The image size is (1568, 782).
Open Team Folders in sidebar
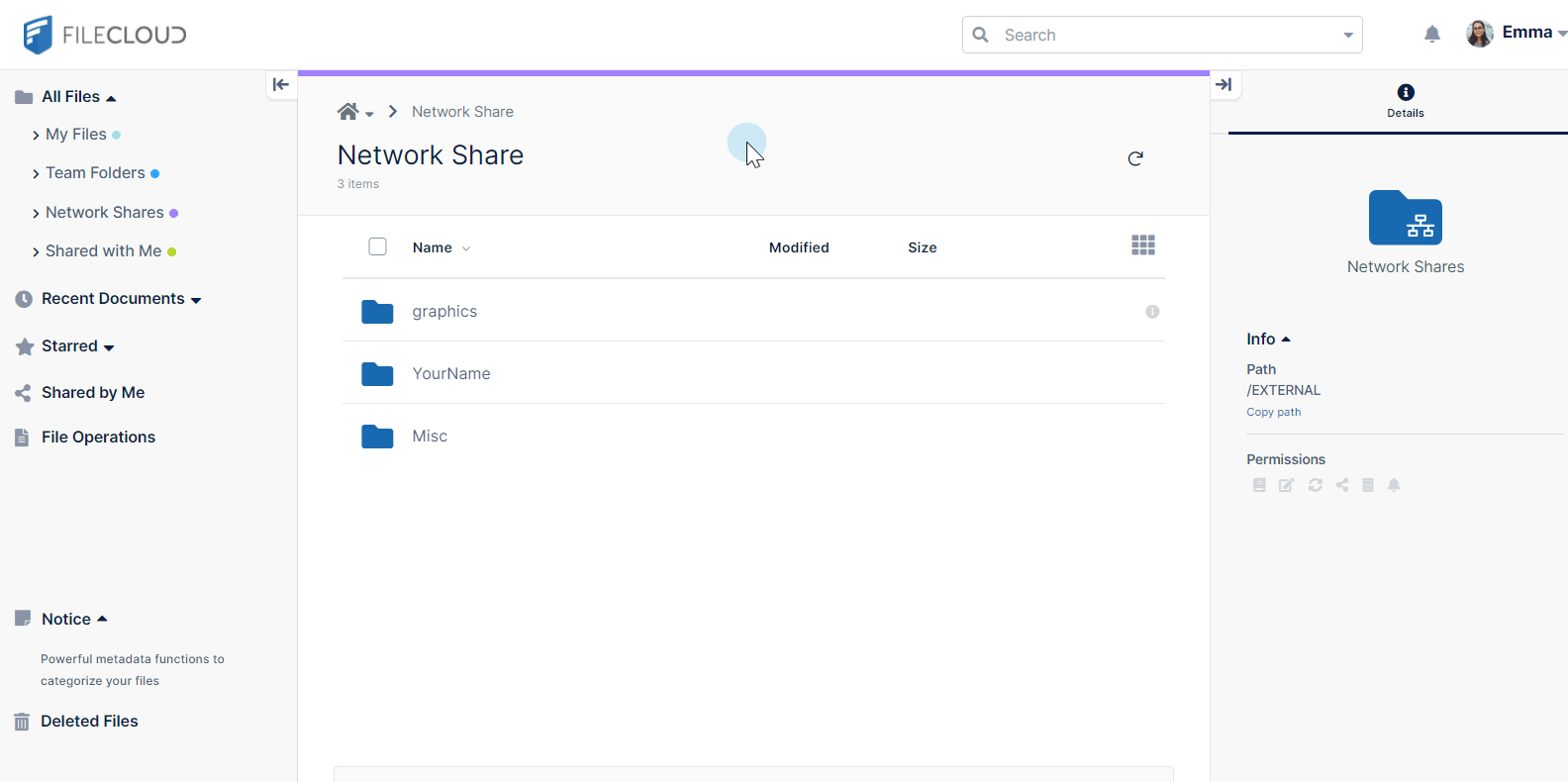click(x=95, y=173)
